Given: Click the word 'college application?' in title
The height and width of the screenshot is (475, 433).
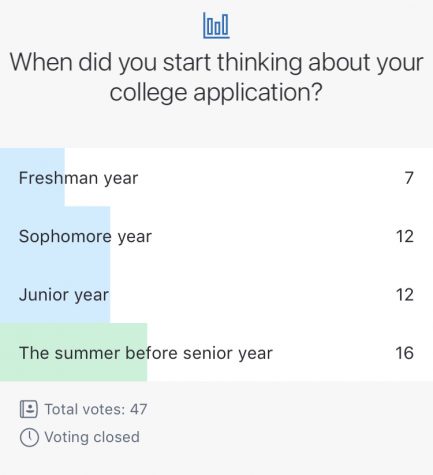Looking at the screenshot, I should (x=216, y=93).
